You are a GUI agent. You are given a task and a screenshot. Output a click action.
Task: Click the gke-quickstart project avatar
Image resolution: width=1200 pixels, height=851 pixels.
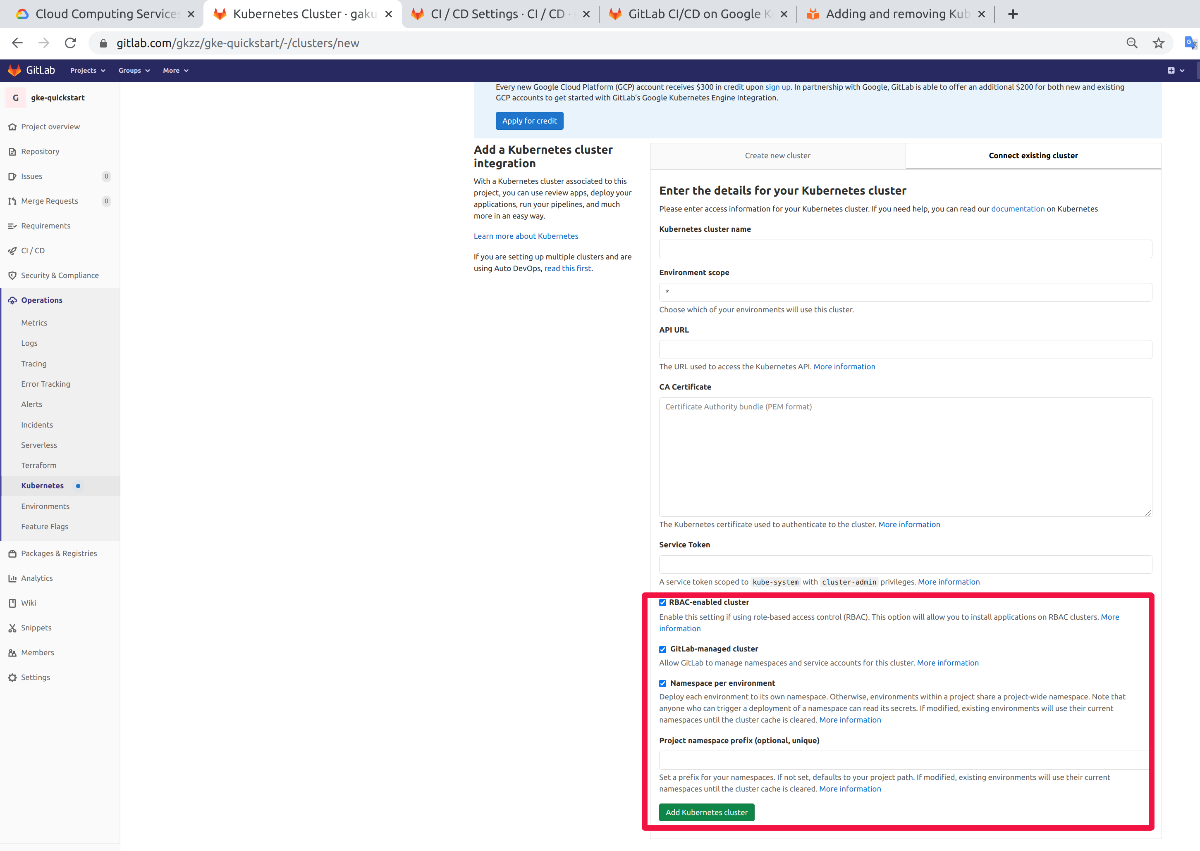[x=15, y=98]
